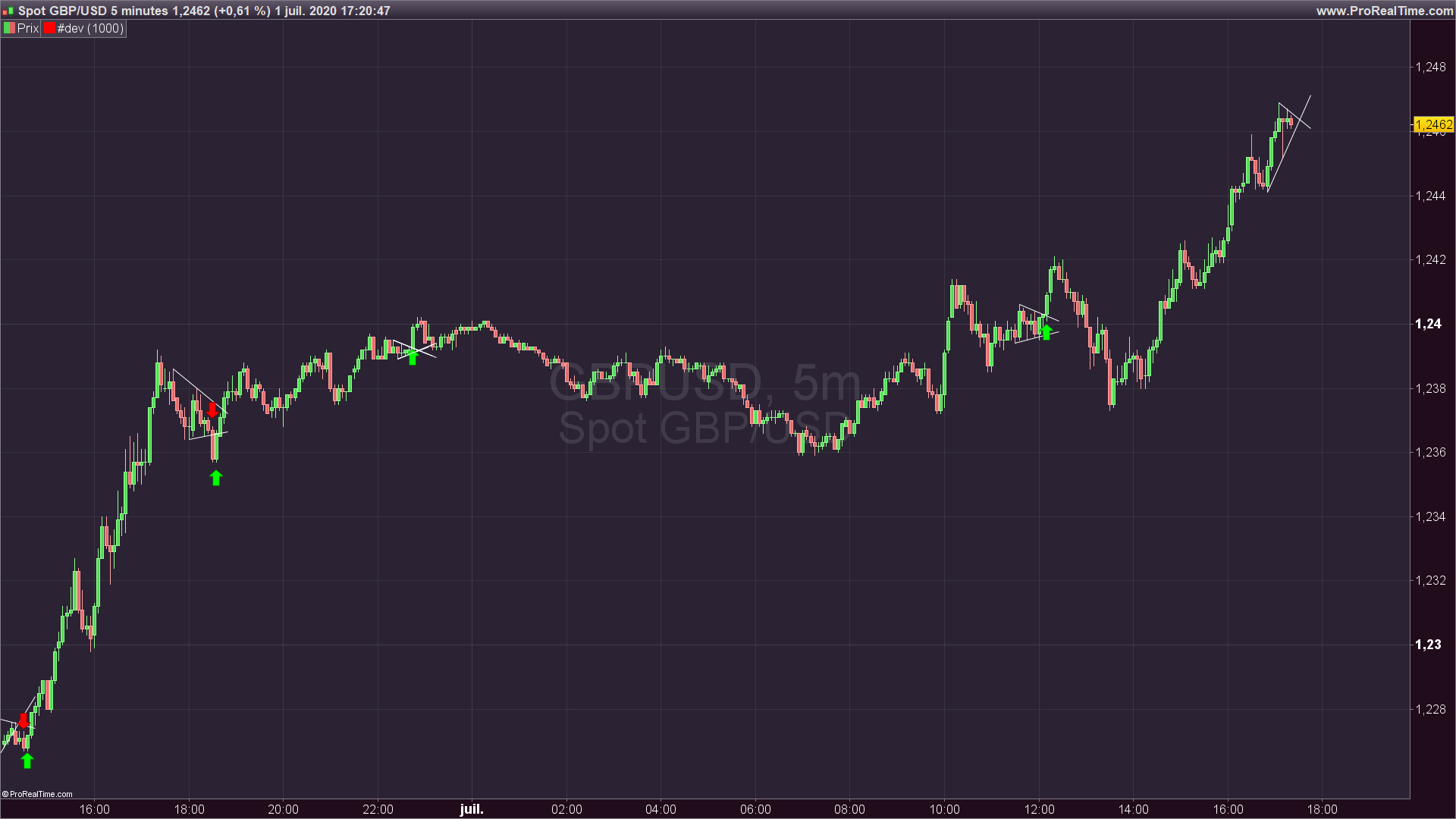Viewport: 1456px width, 819px height.
Task: Click the Spot GBP/USD 5 minutes title text
Action: tap(93, 11)
